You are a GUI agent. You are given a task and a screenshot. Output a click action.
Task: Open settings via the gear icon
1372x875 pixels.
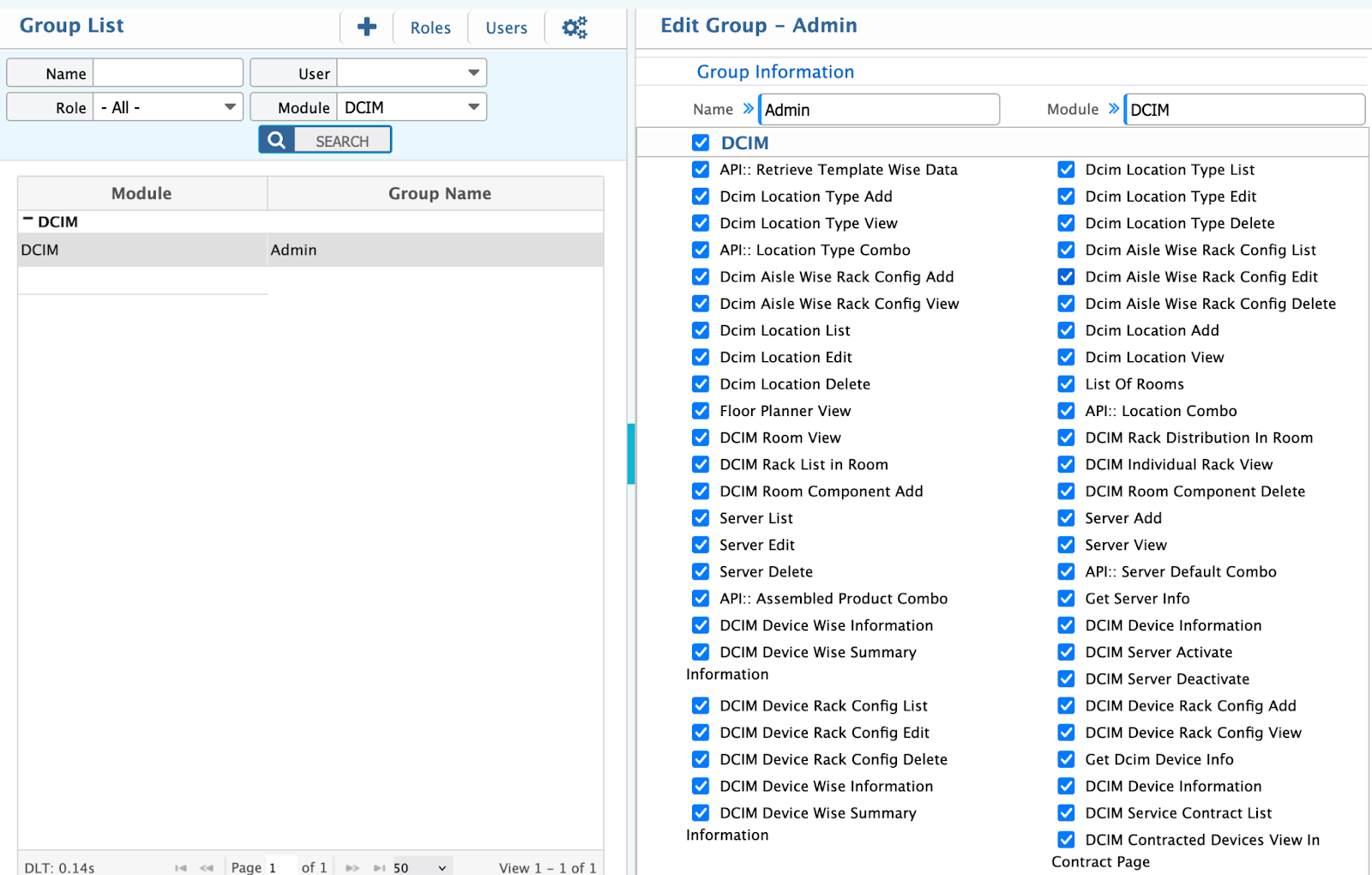[574, 27]
